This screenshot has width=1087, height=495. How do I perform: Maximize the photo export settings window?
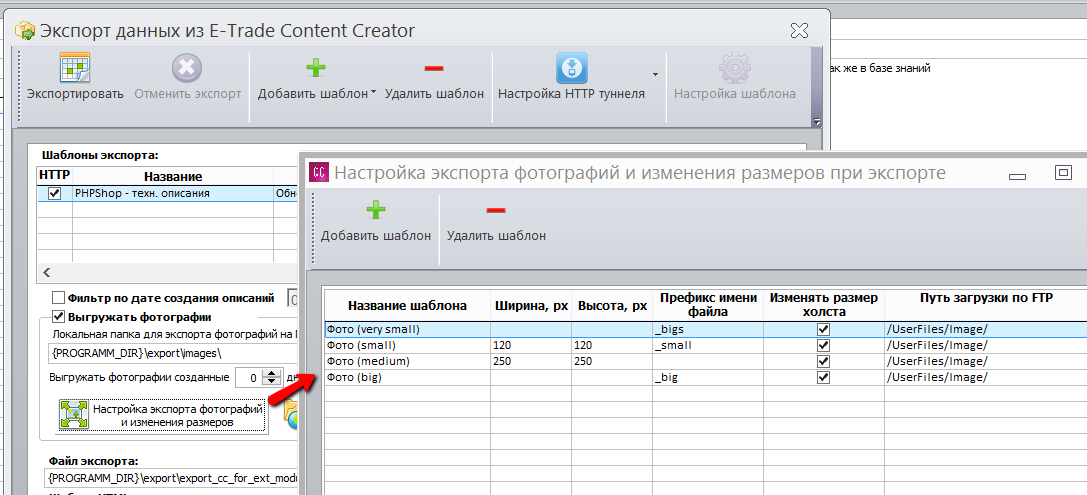(1063, 172)
